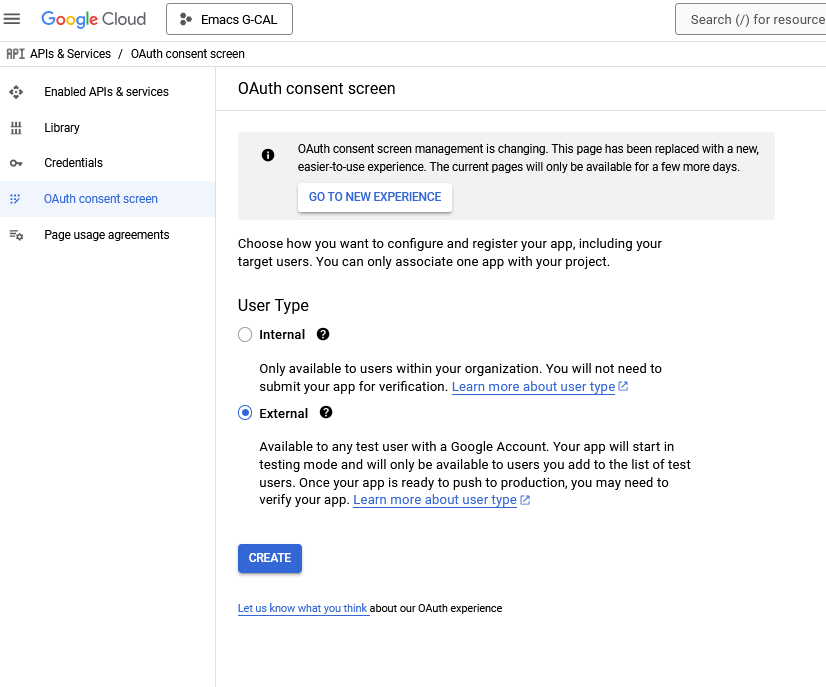The width and height of the screenshot is (826, 687).
Task: Click the Library sidebar icon
Action: click(16, 128)
